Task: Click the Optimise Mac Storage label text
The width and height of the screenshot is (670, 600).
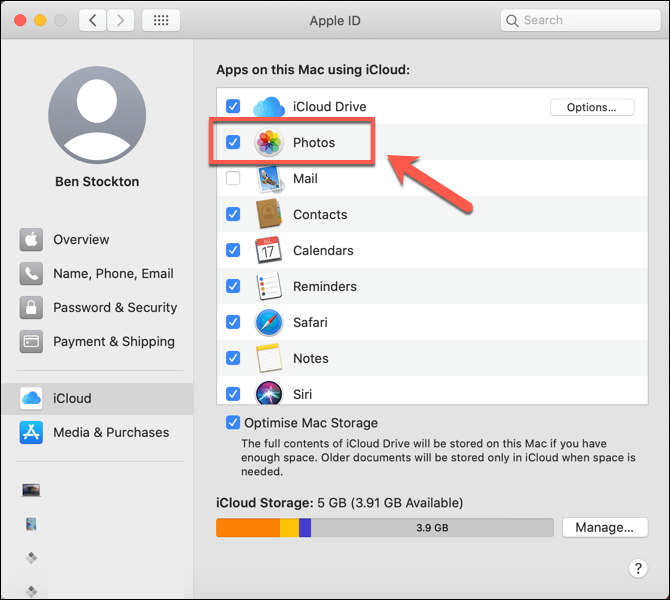Action: [x=311, y=423]
